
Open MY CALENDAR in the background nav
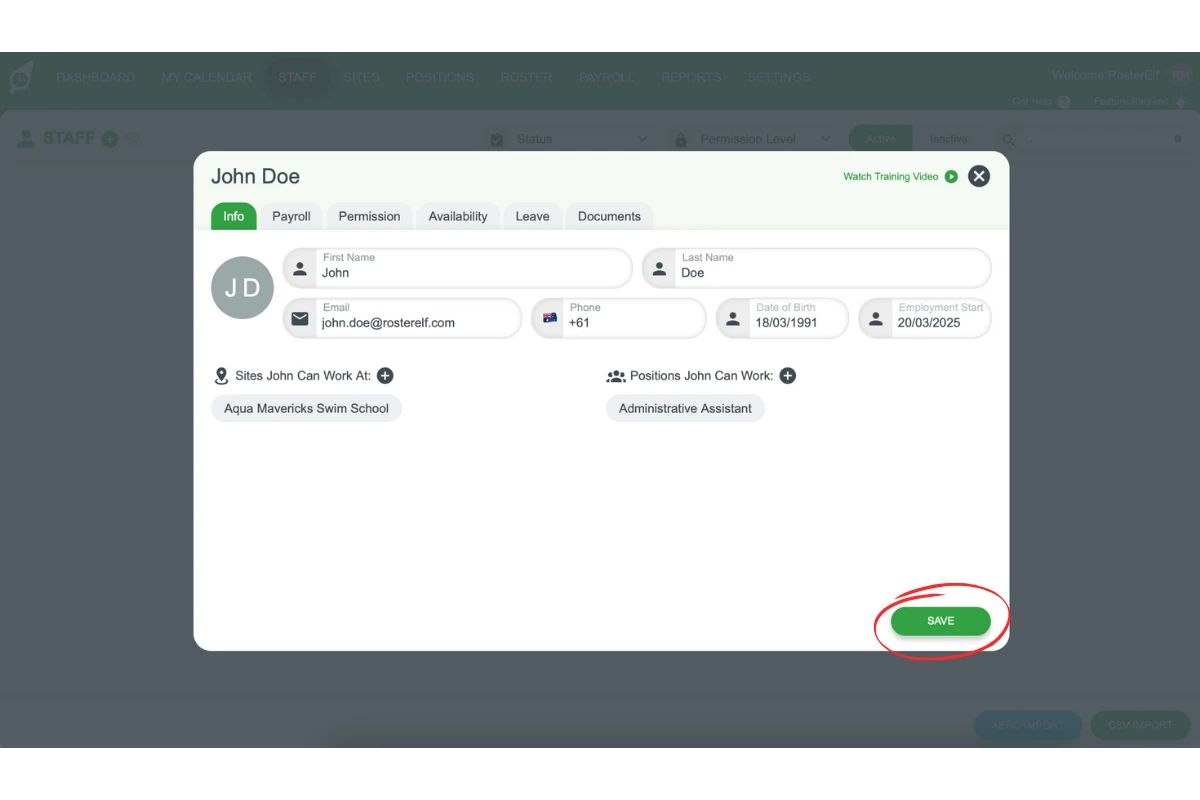(207, 77)
